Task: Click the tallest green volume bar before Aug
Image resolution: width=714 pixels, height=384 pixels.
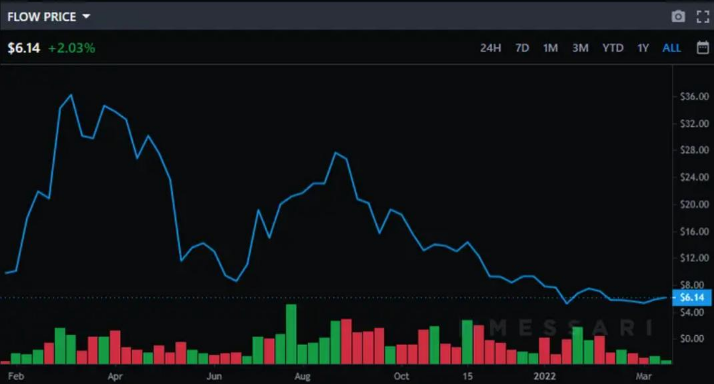Action: pos(291,334)
